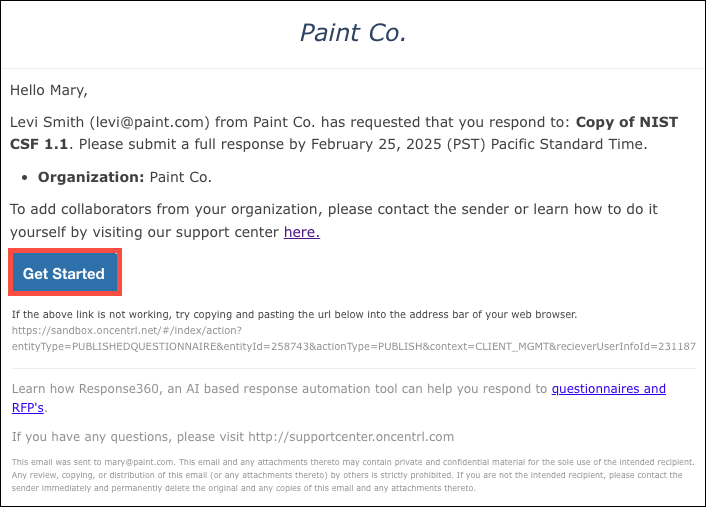Click the February 25, 2025 due date
Screen dimensions: 706x507
tap(376, 145)
